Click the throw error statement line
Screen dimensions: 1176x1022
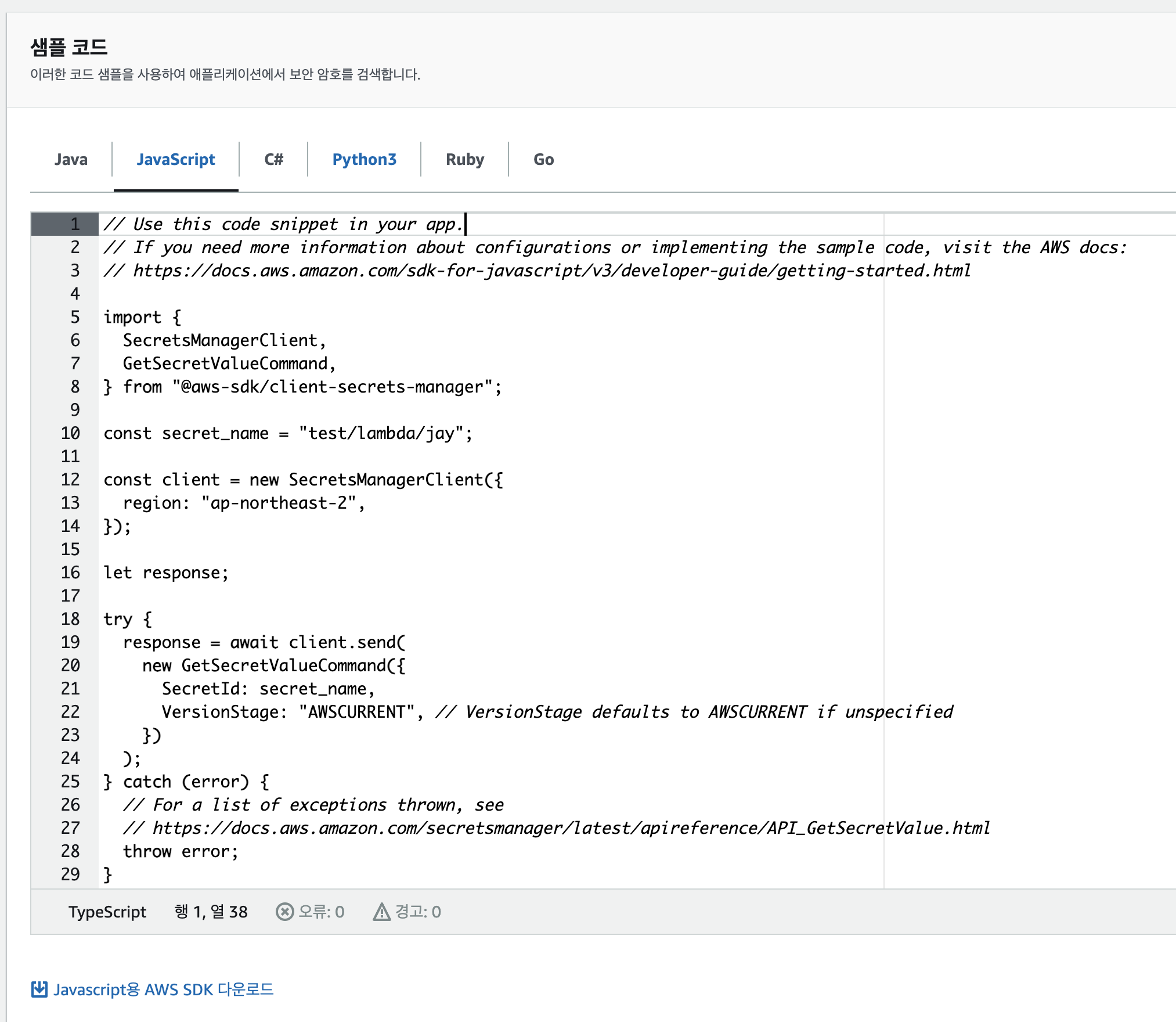point(181,851)
